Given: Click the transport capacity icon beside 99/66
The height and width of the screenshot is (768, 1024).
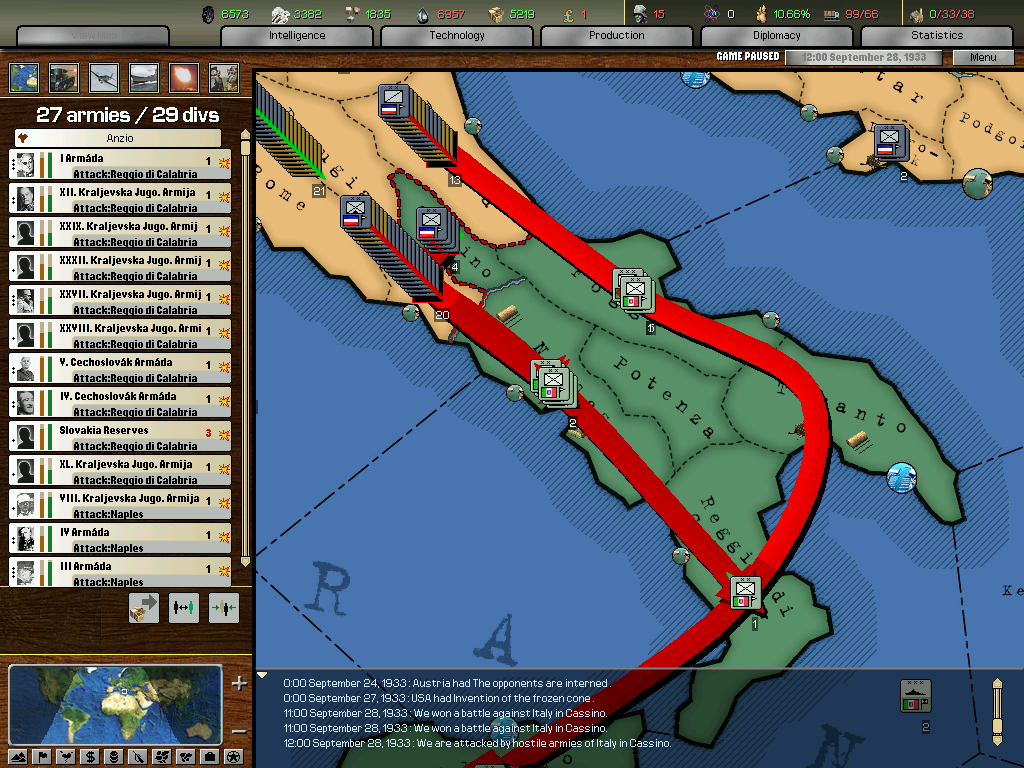Looking at the screenshot, I should point(831,14).
